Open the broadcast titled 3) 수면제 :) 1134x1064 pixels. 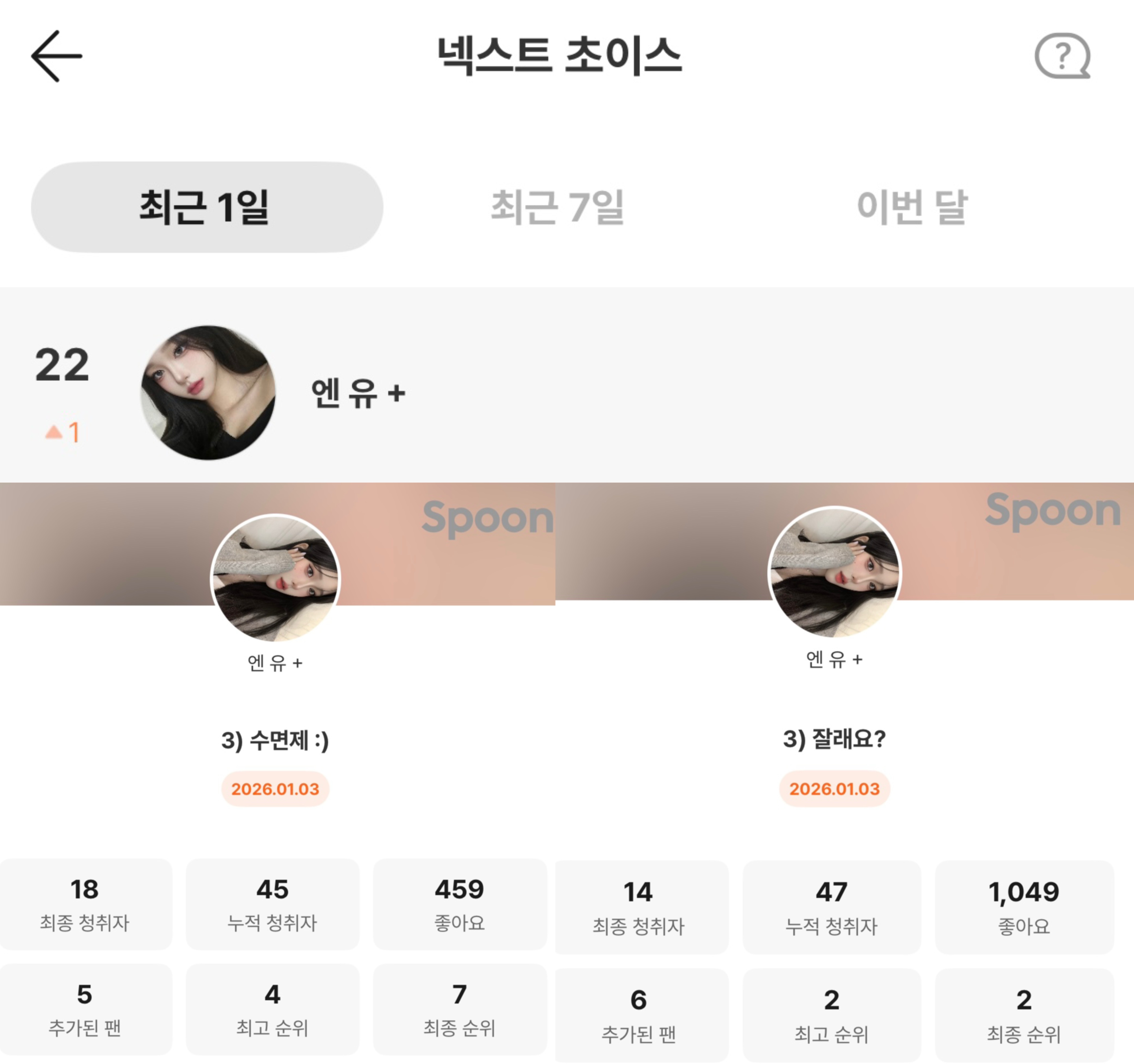(x=275, y=740)
